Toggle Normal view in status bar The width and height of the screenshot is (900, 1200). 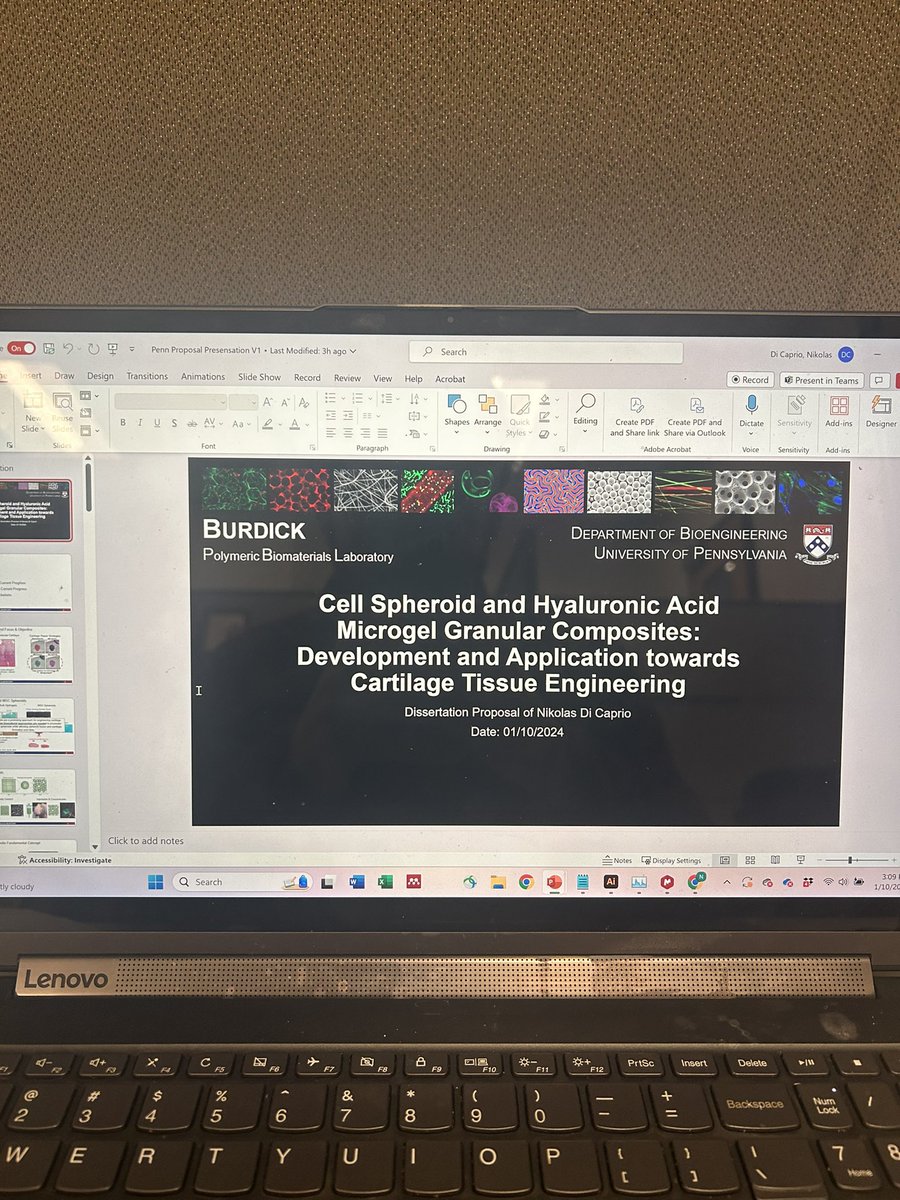(x=724, y=860)
